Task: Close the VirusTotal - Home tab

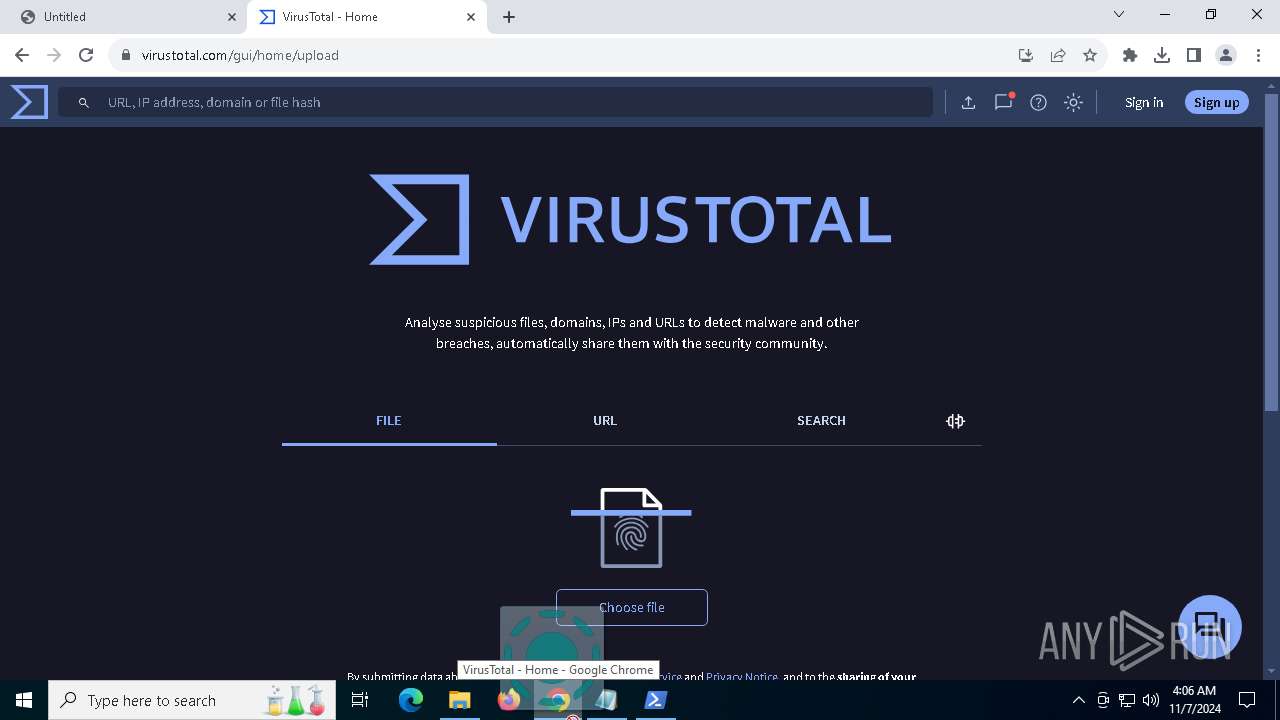Action: (x=471, y=17)
